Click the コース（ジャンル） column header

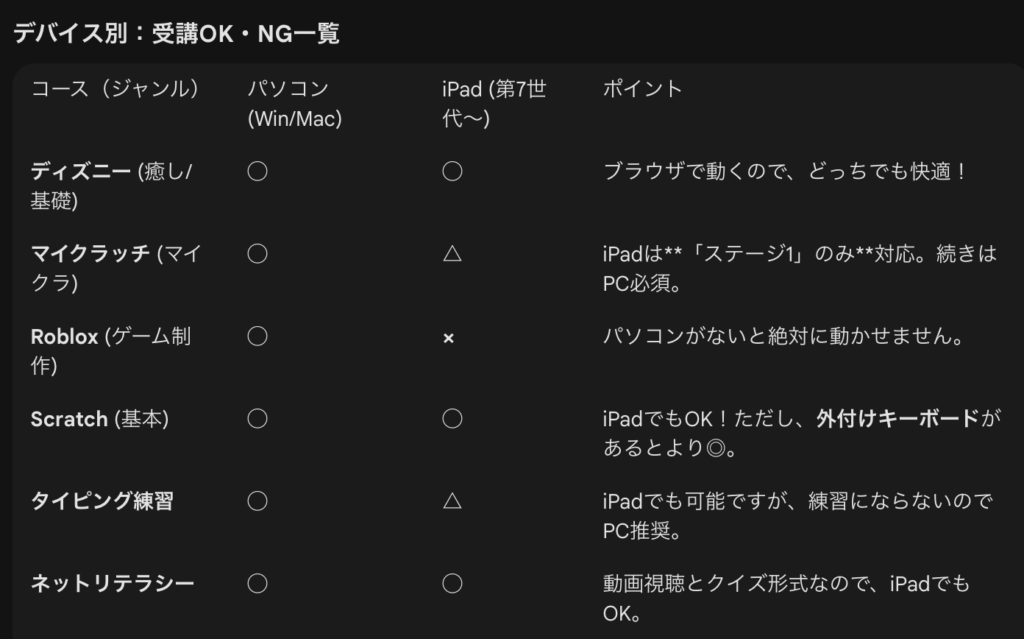point(115,89)
